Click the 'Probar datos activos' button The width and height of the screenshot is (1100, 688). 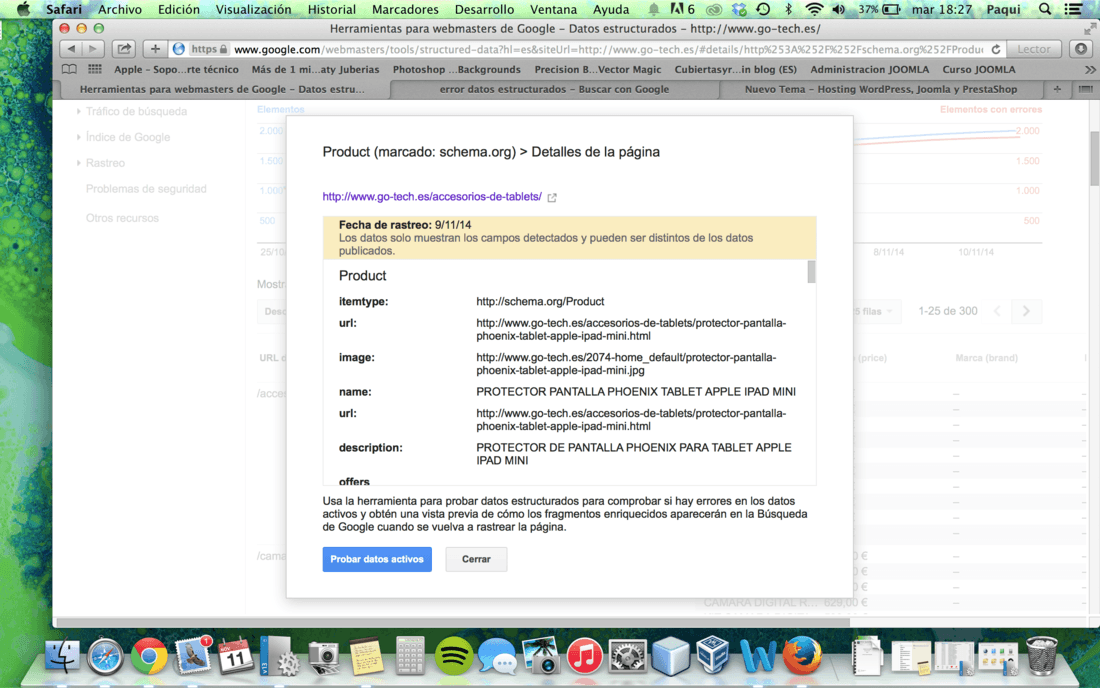pos(377,559)
